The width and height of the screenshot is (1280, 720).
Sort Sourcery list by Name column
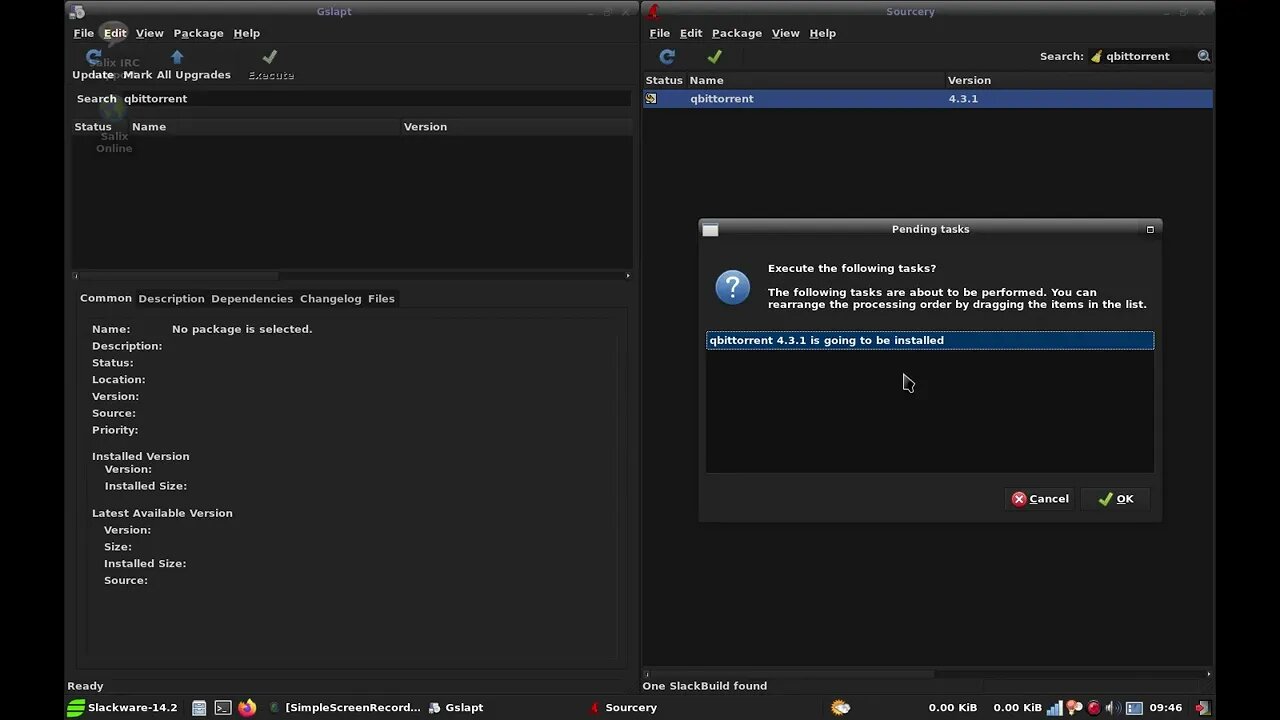816,80
